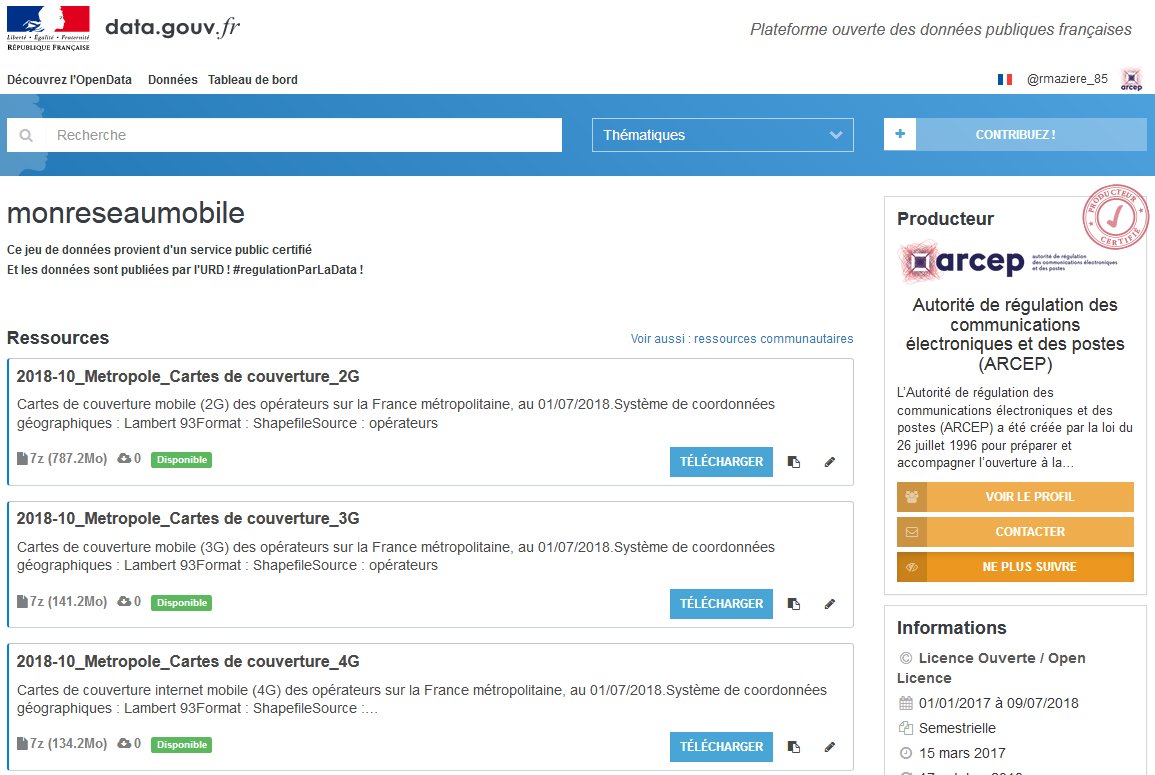Click the download count icon of 2G resource
This screenshot has width=1155, height=775.
click(124, 458)
